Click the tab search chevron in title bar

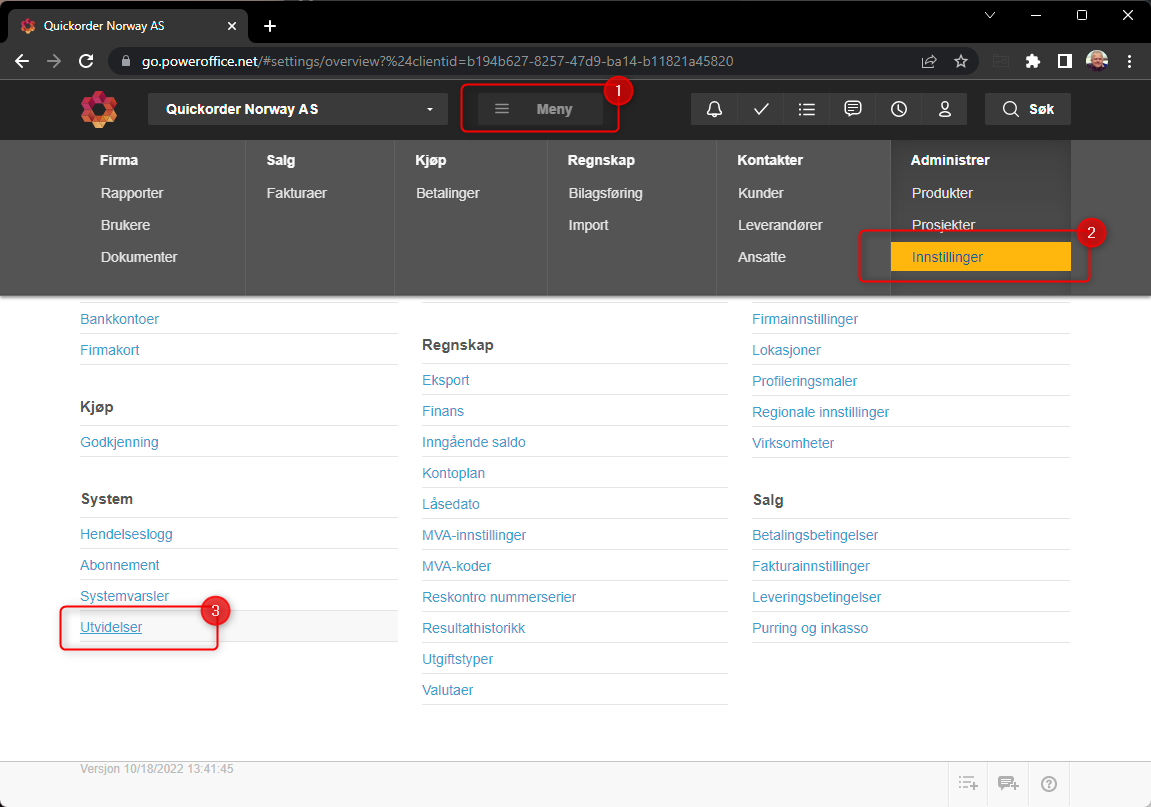coord(990,15)
